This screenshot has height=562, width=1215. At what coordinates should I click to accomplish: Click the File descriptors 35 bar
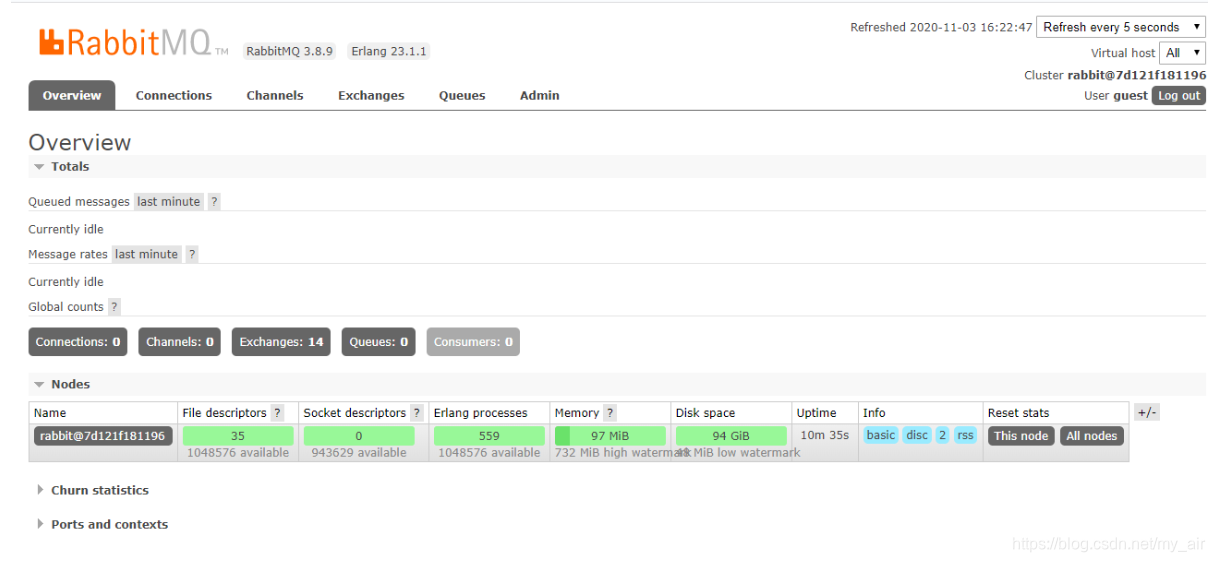tap(238, 436)
